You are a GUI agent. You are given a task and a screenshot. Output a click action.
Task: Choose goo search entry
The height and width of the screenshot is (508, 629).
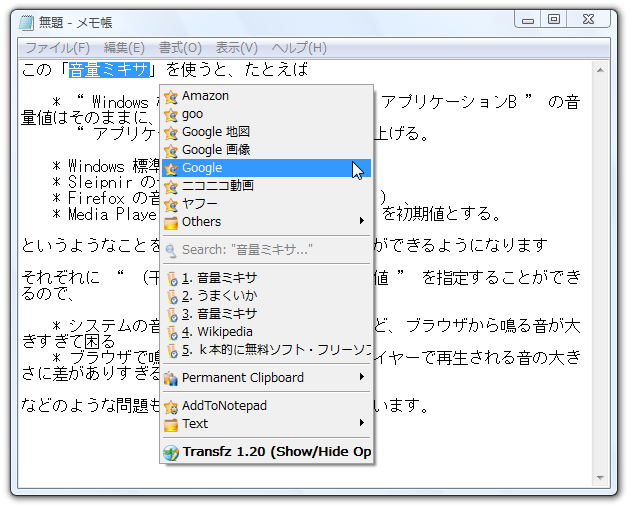[266, 114]
